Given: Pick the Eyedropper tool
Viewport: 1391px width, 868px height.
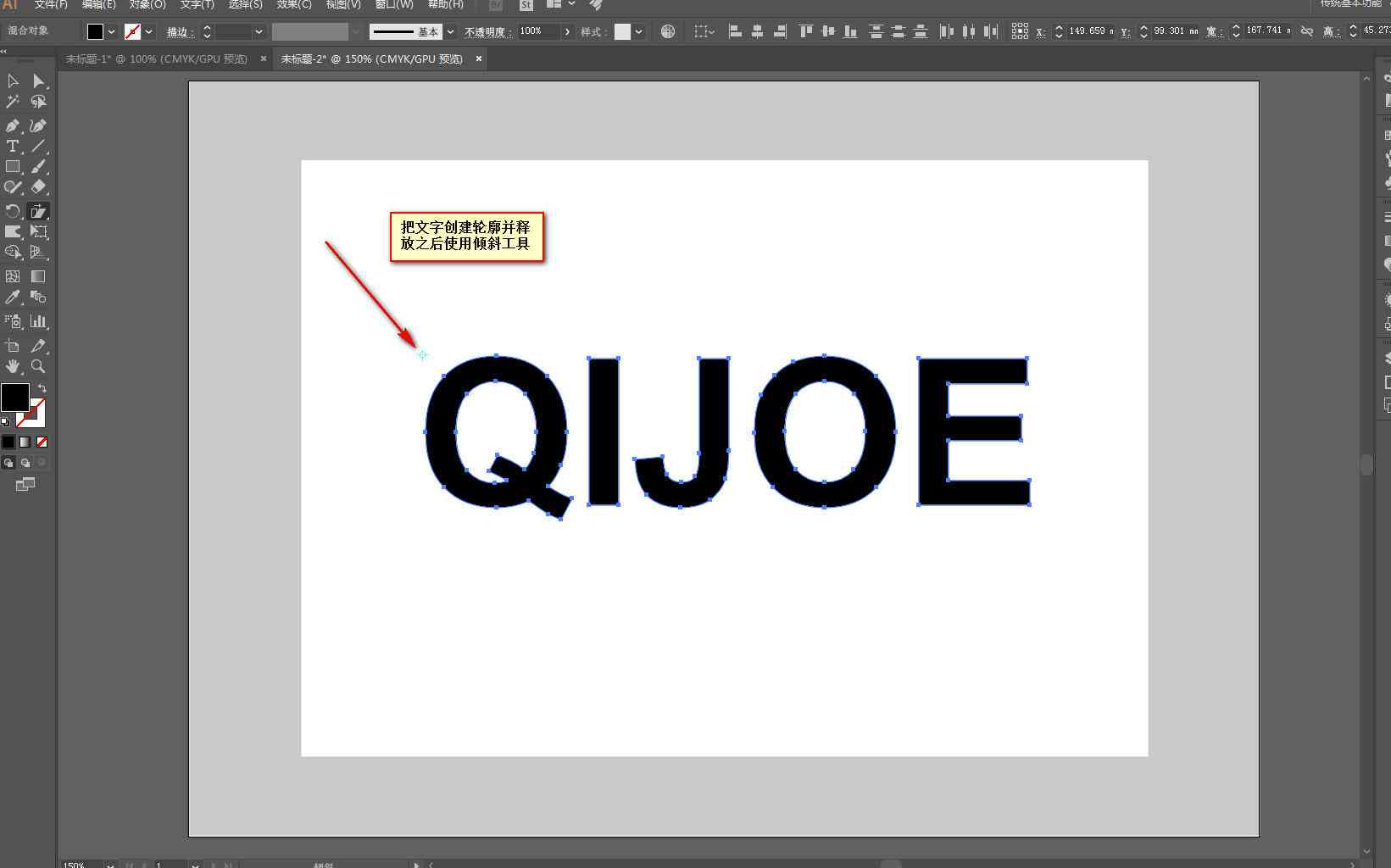Looking at the screenshot, I should (13, 297).
